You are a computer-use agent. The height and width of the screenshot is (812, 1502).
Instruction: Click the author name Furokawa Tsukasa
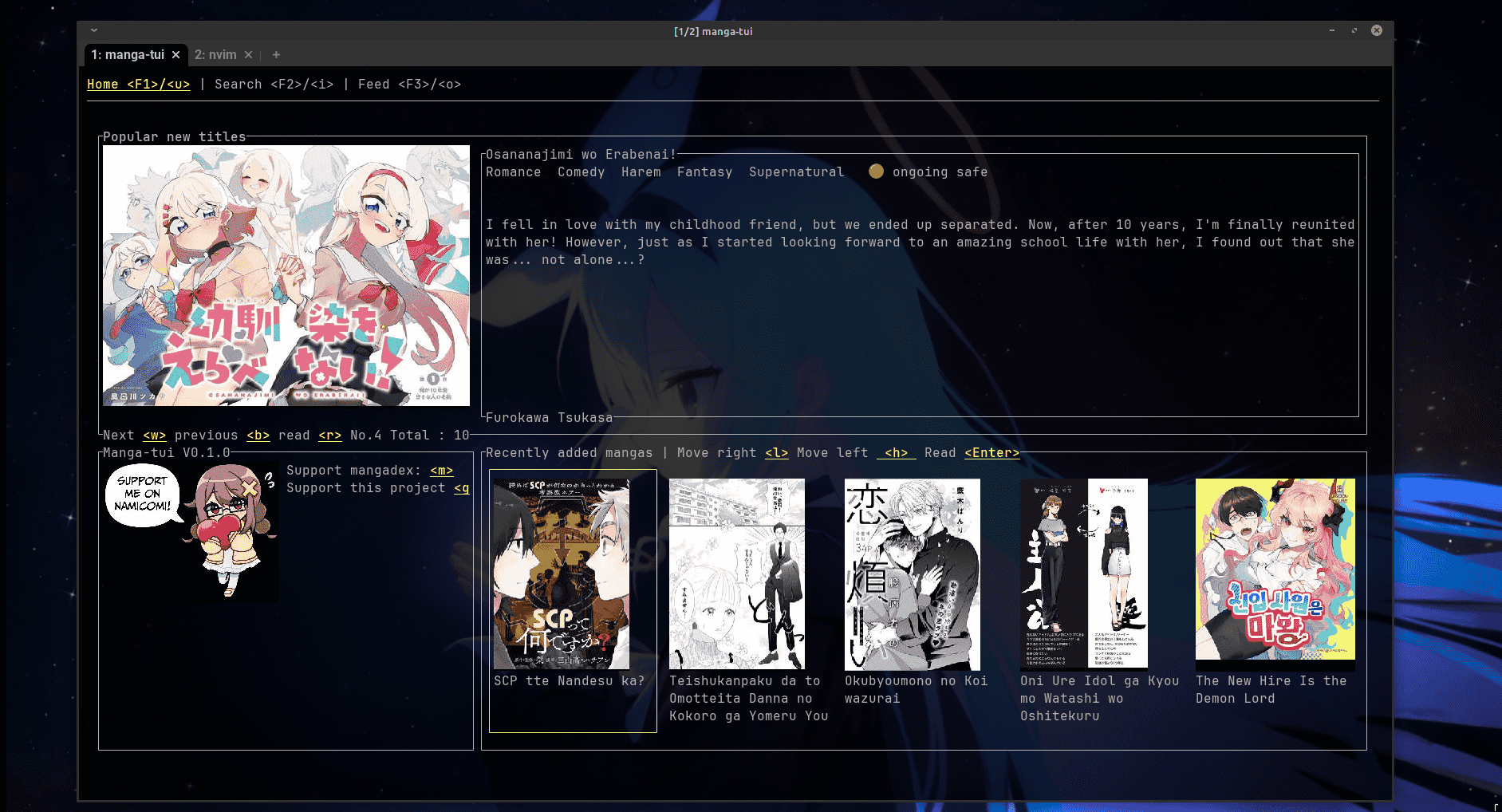550,418
